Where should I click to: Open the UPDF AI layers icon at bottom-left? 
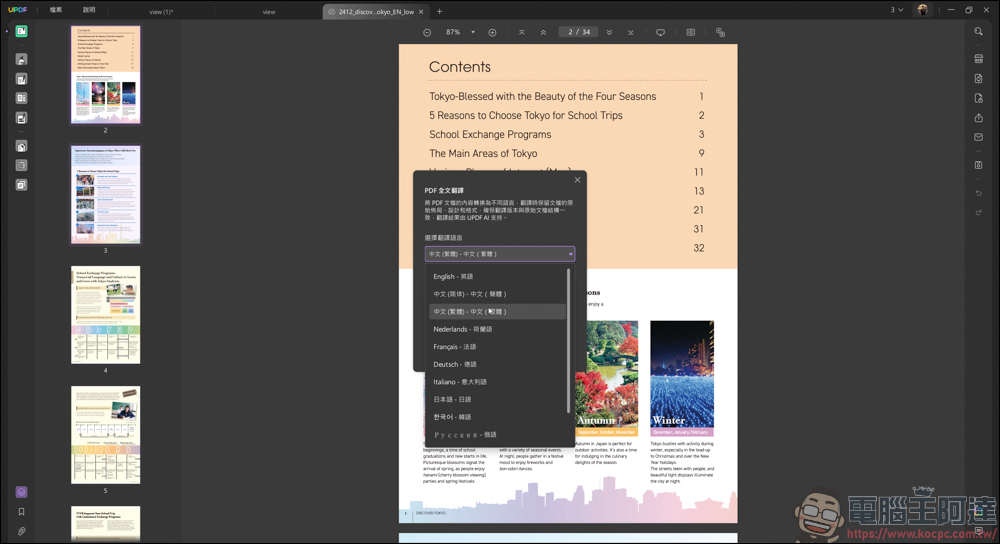21,492
